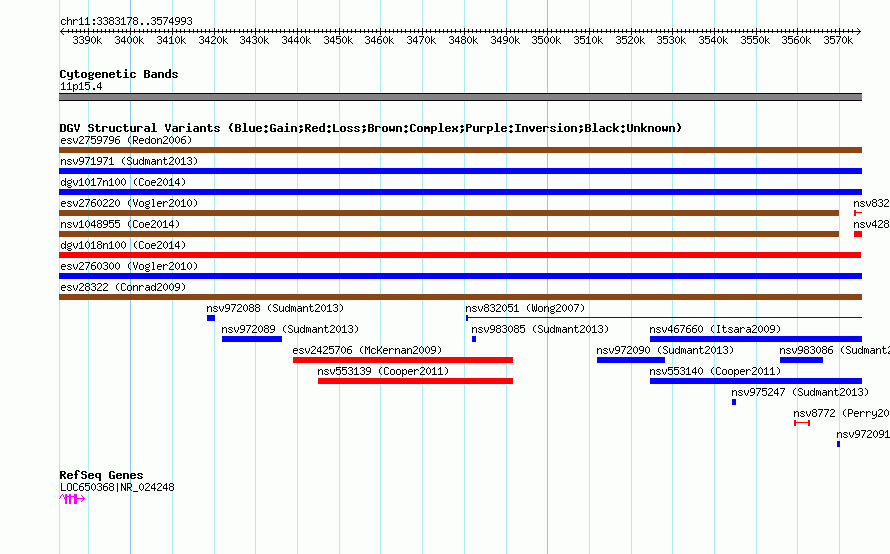Click the nsv832051 (Wong2007) label
The image size is (890, 554).
click(525, 308)
